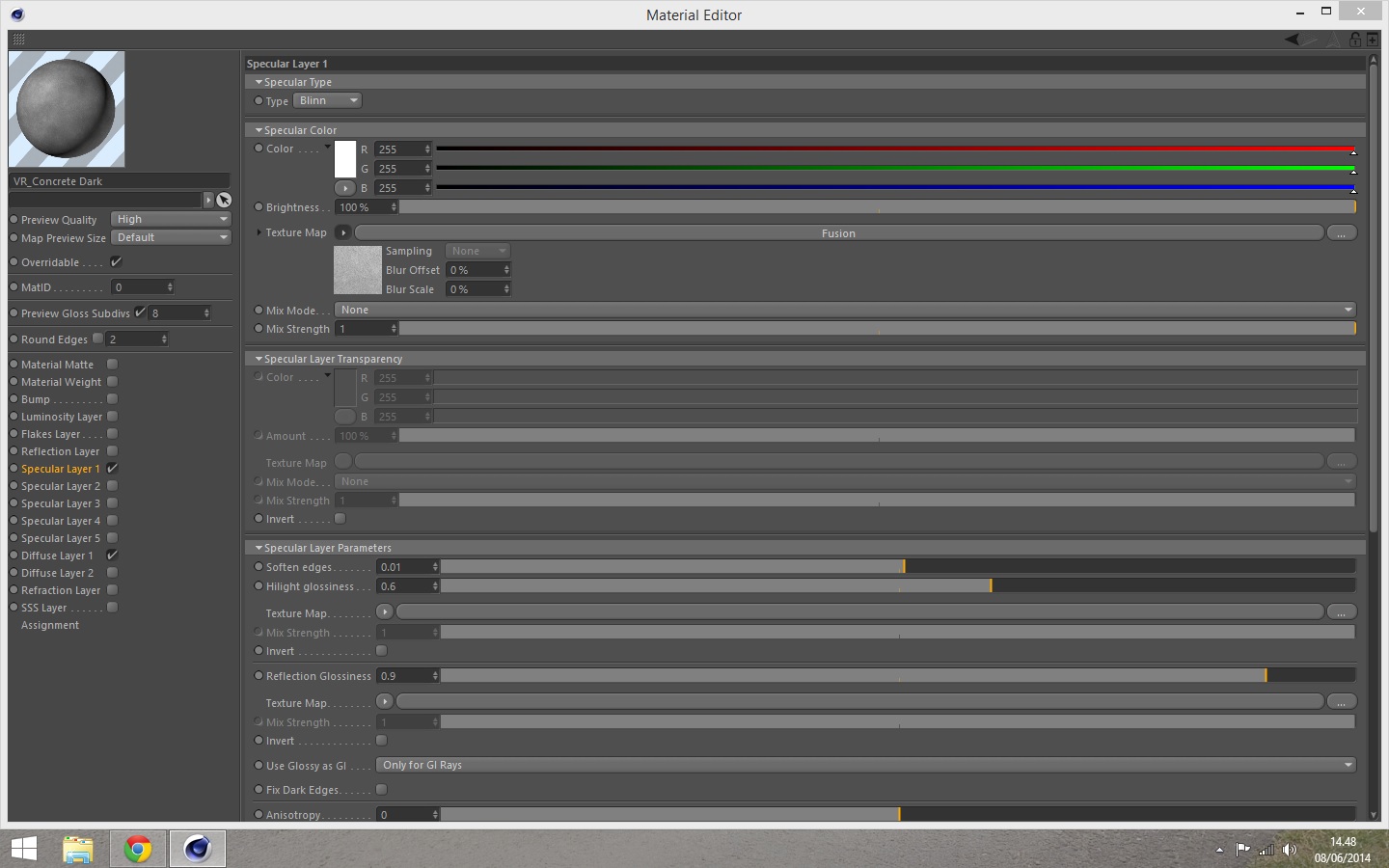
Task: Select Diffuse Layer 1 in the list
Action: (x=57, y=556)
